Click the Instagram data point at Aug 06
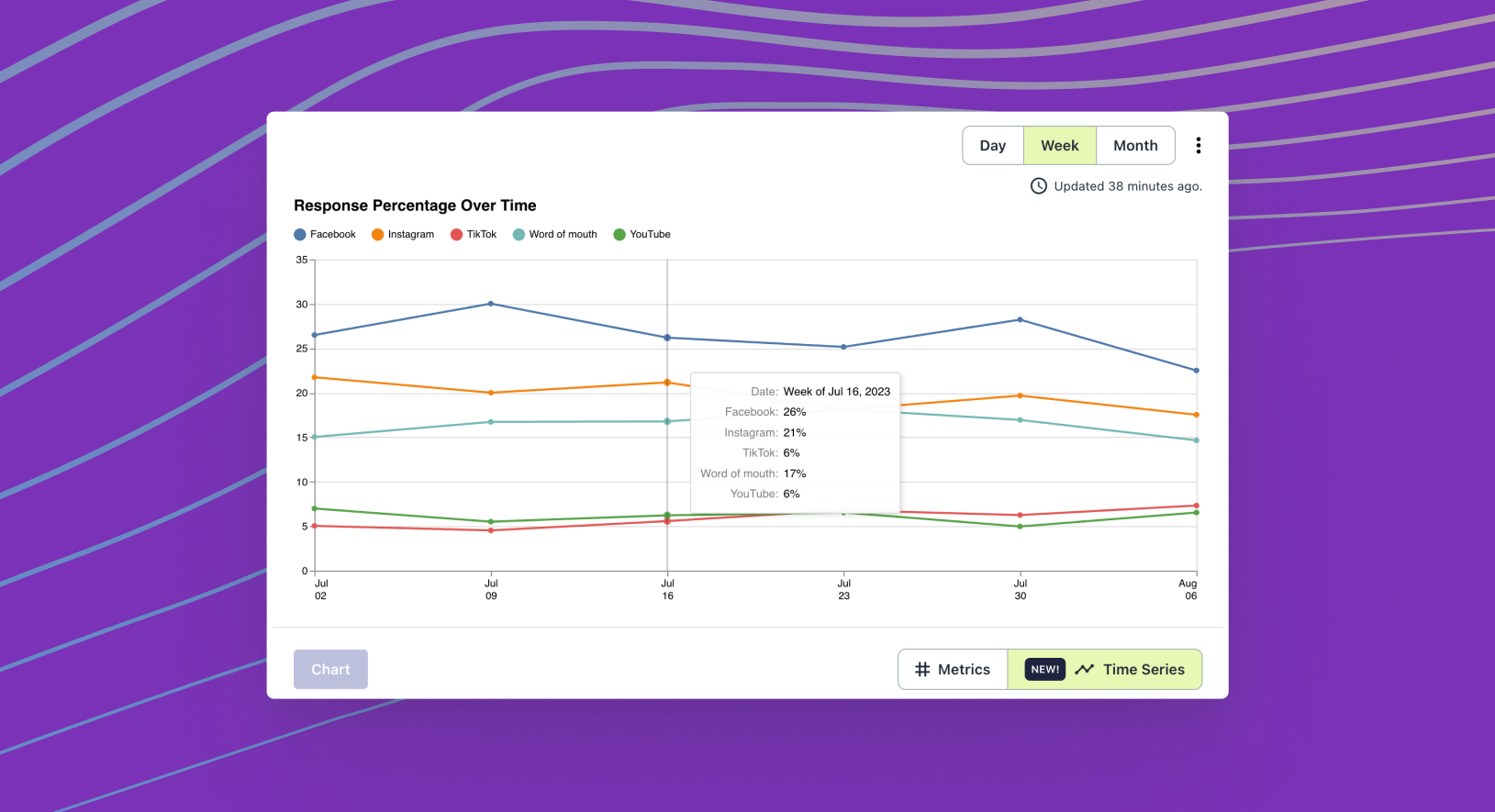Screen dimensions: 1495x812 [x=1196, y=415]
